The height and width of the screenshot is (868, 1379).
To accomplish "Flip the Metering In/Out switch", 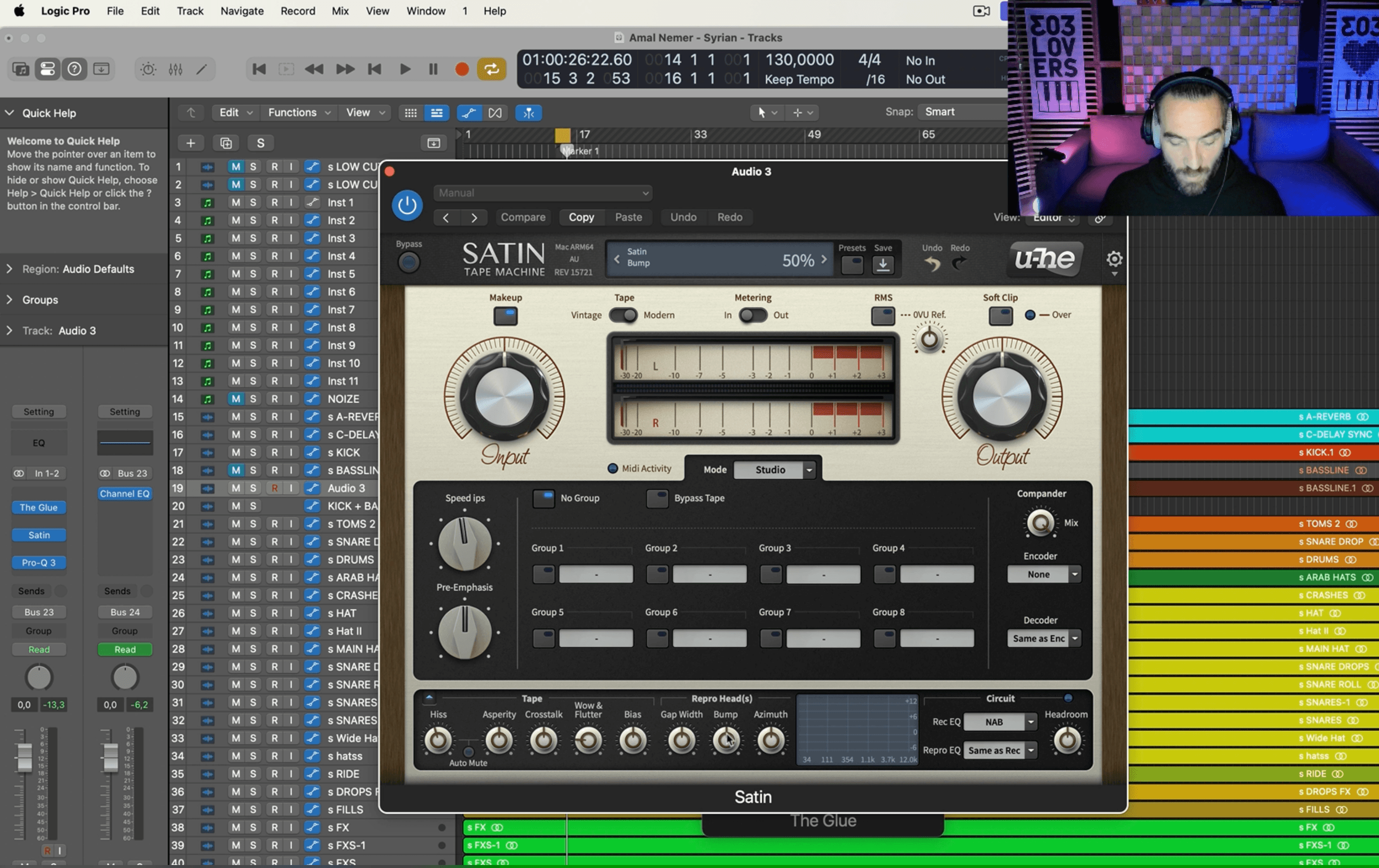I will click(x=752, y=315).
